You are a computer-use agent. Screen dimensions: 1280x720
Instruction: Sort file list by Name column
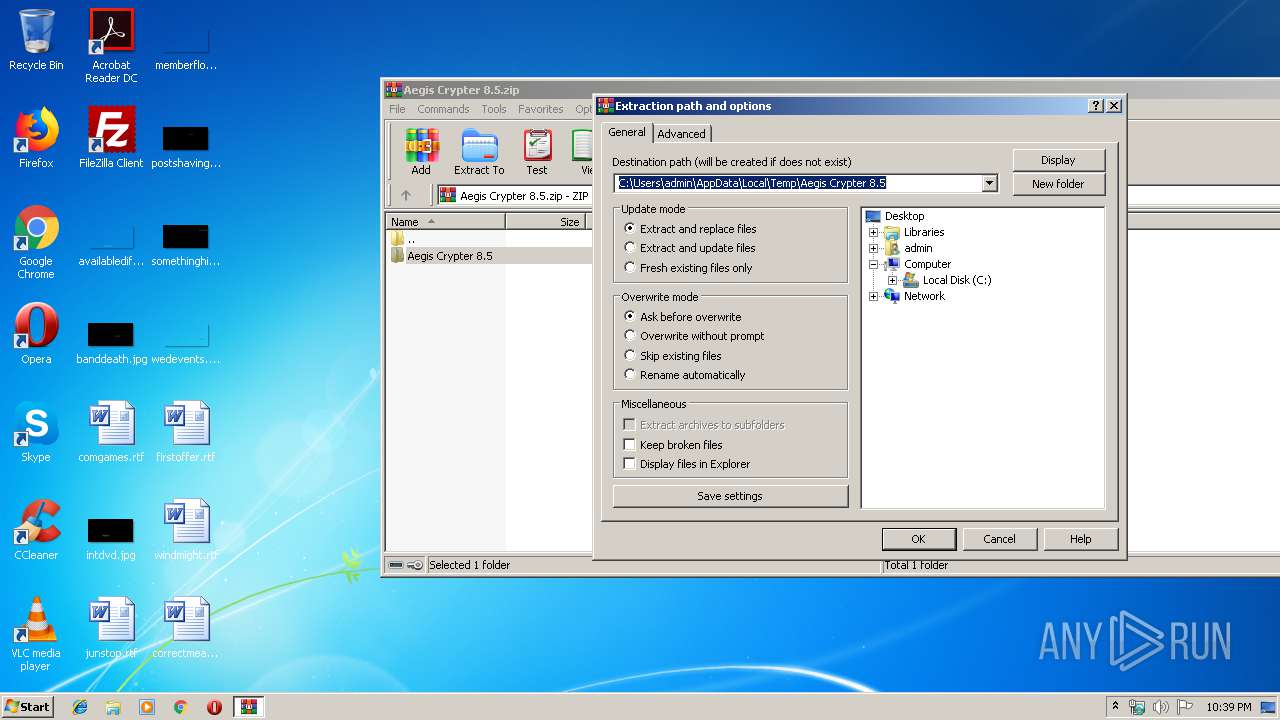(x=445, y=222)
